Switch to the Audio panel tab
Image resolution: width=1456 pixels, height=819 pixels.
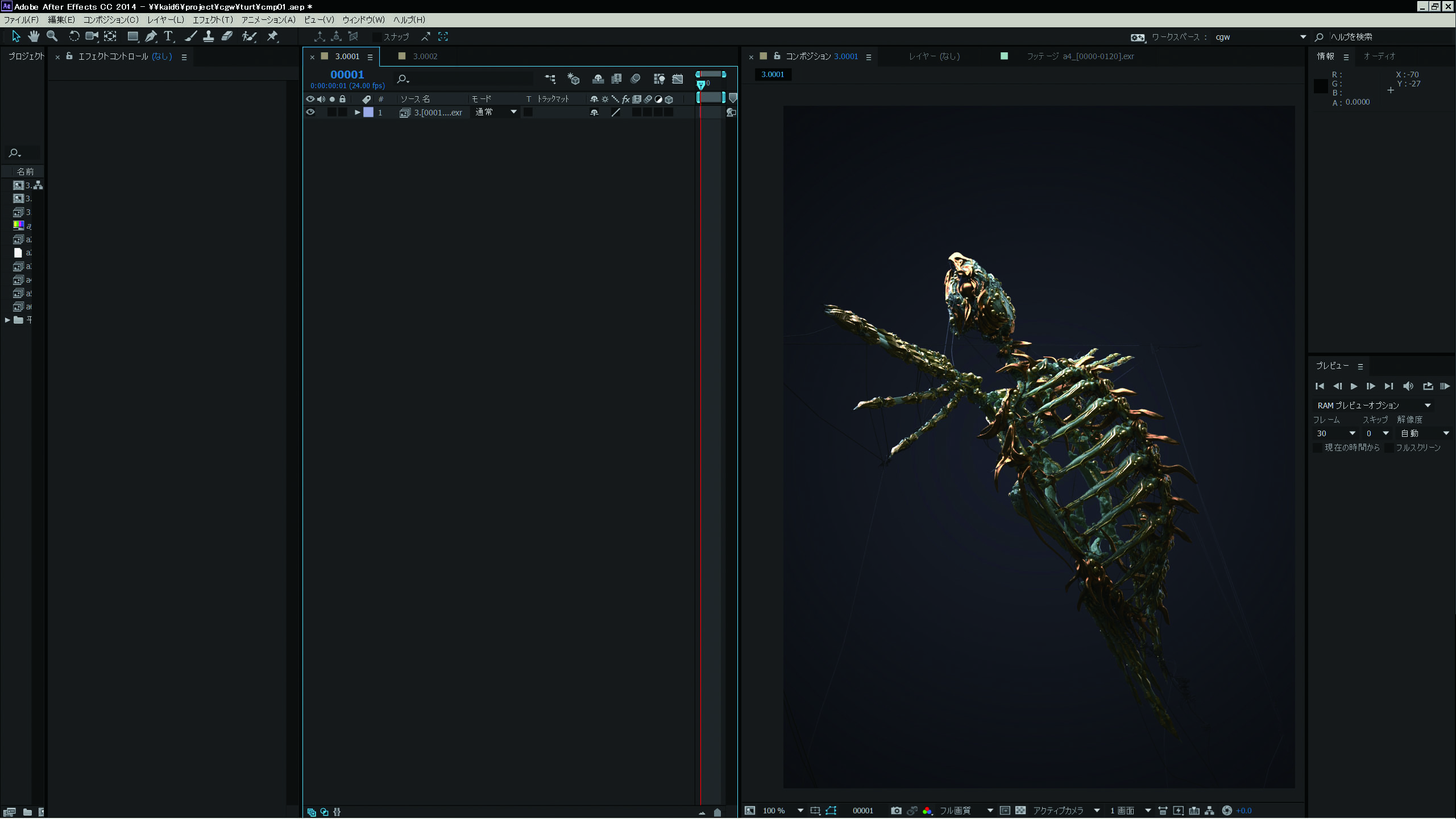1379,56
